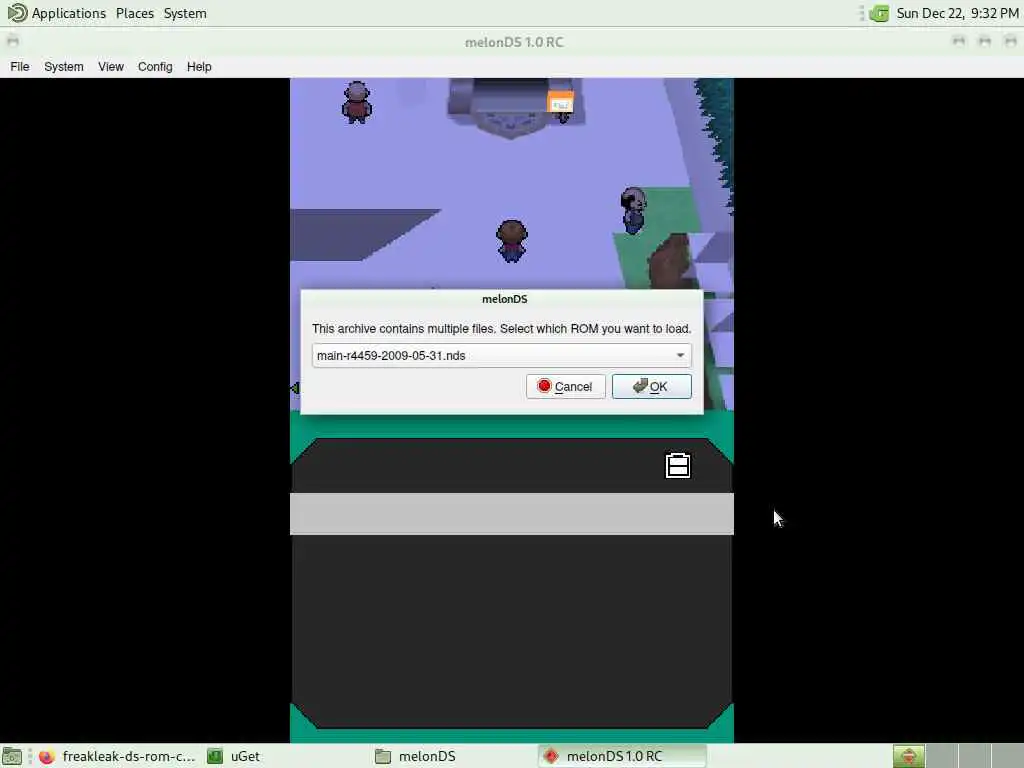Switch to melonDS 1.0 RC taskbar item
This screenshot has width=1024, height=768.
(622, 756)
